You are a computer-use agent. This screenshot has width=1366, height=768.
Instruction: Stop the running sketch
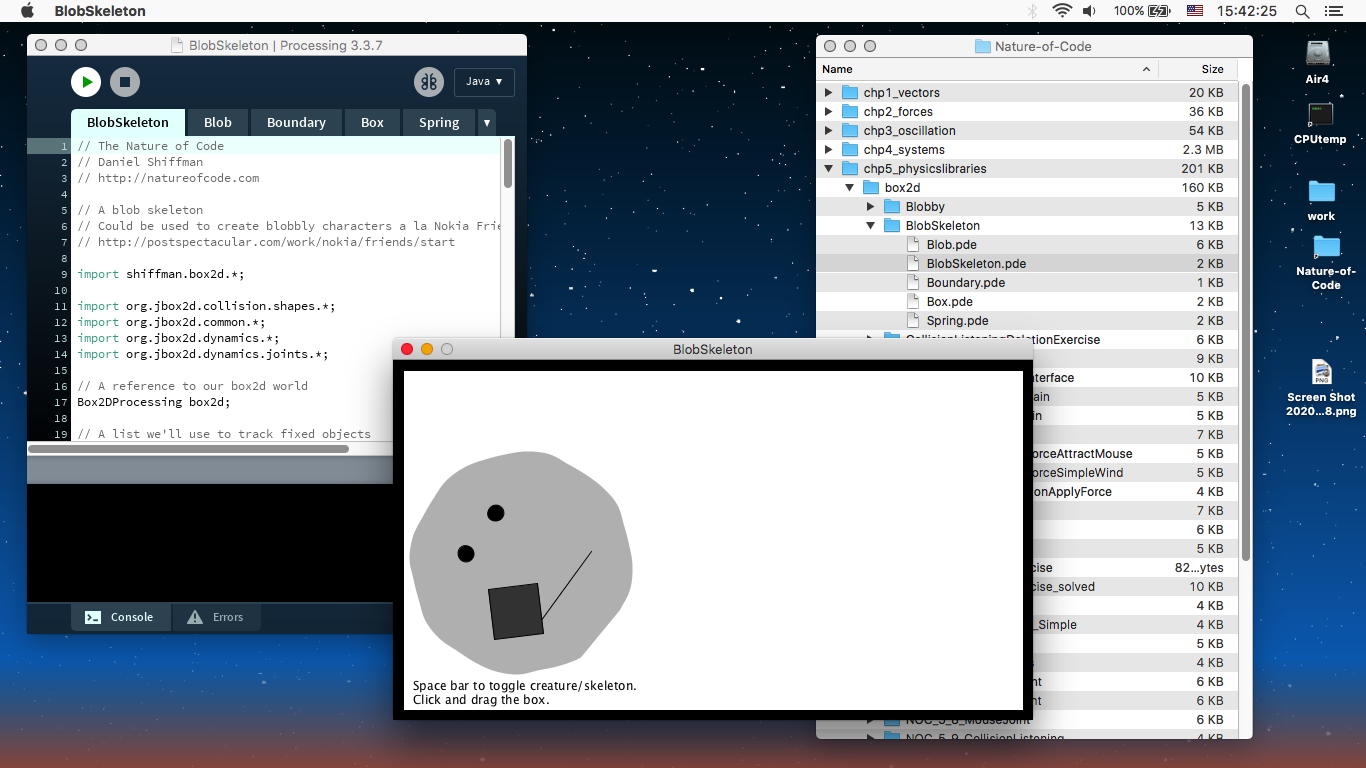125,82
